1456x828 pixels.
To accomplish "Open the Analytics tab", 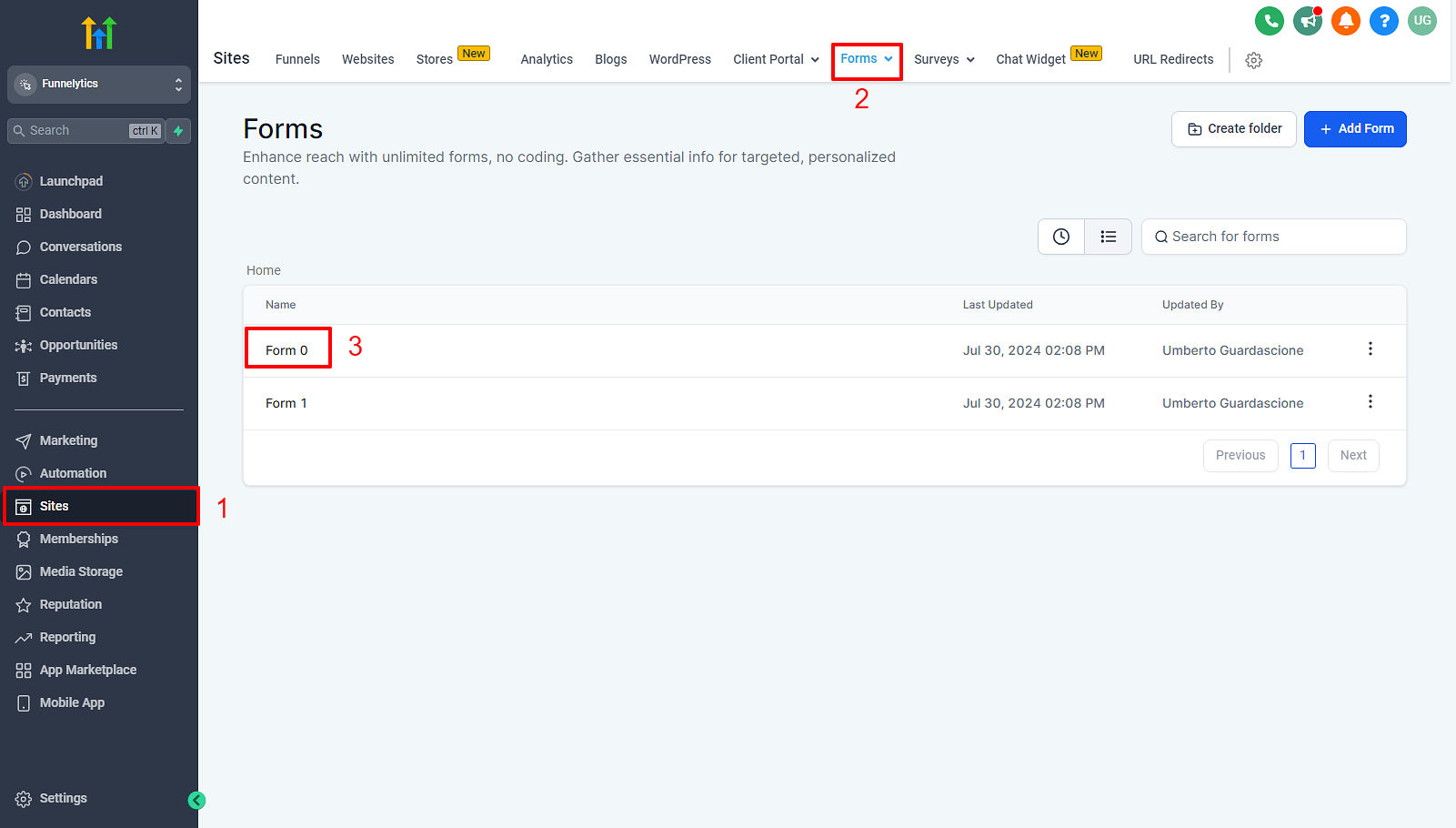I will click(547, 59).
